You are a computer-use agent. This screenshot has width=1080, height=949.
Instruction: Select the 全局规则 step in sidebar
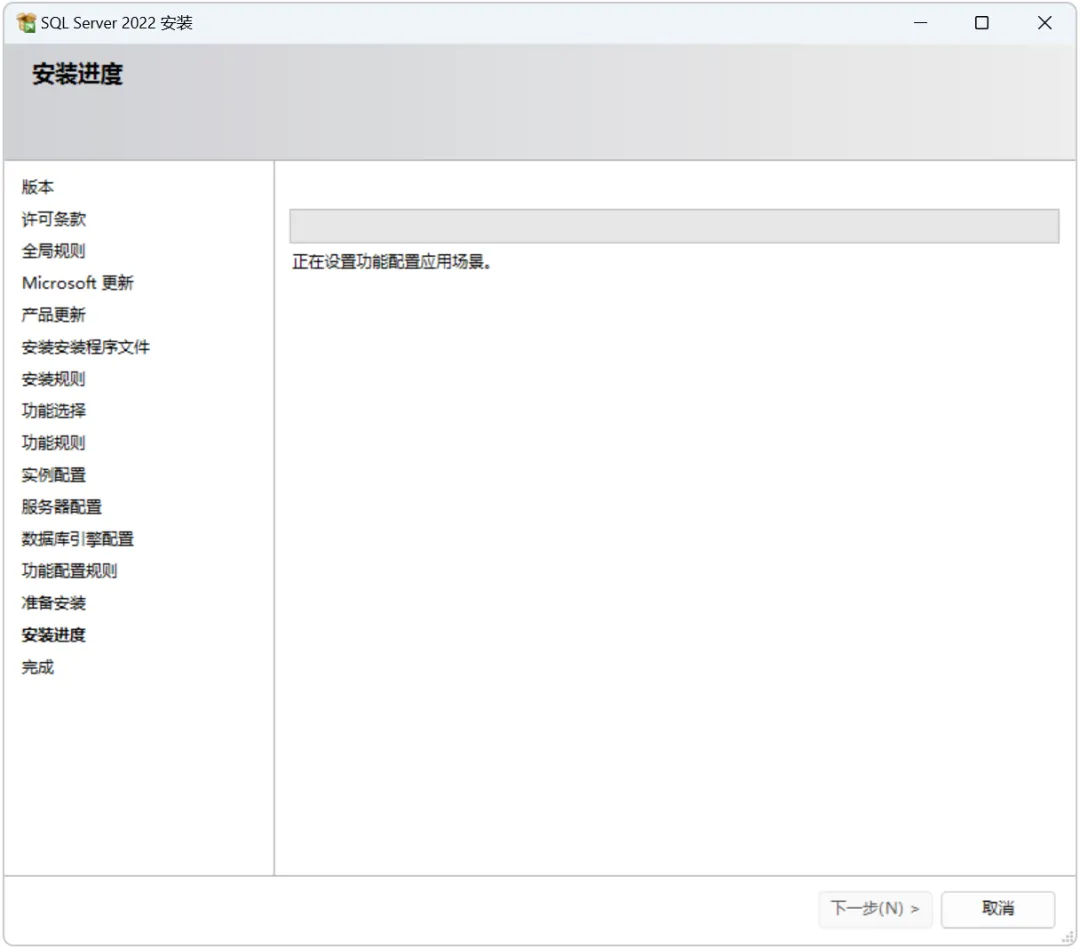54,251
